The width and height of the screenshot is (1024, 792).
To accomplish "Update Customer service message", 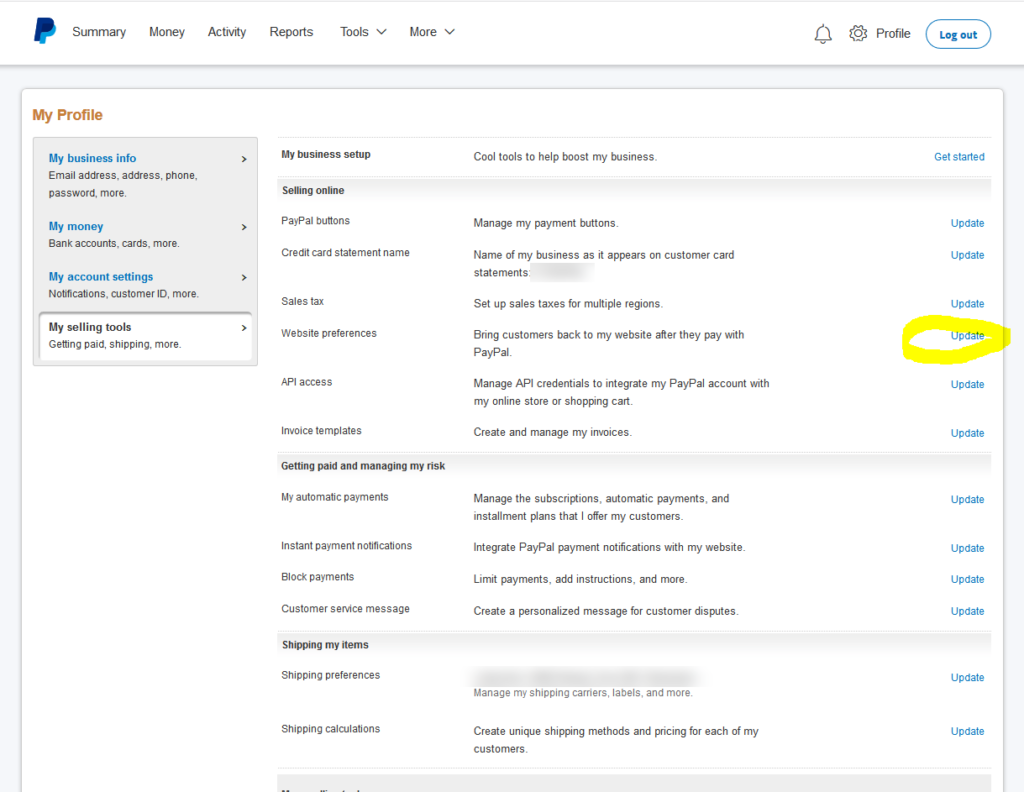I will coord(967,611).
